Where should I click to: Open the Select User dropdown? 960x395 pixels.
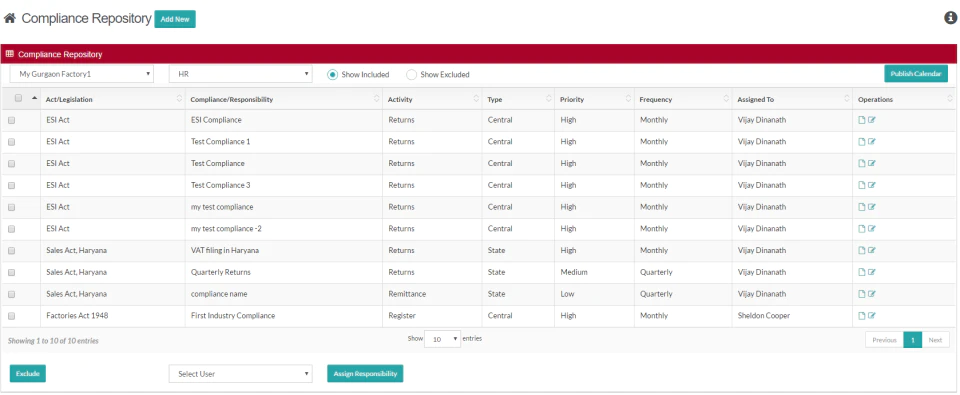coord(241,374)
